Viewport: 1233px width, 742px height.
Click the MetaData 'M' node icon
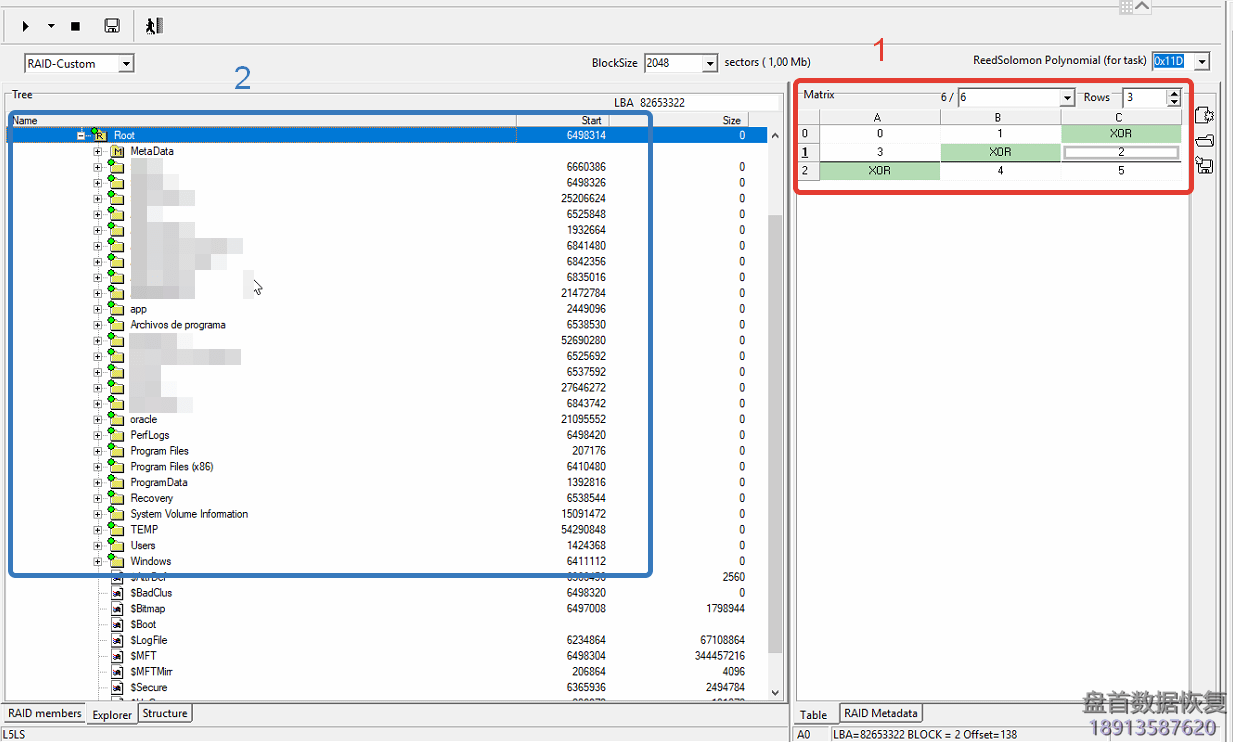click(x=119, y=150)
